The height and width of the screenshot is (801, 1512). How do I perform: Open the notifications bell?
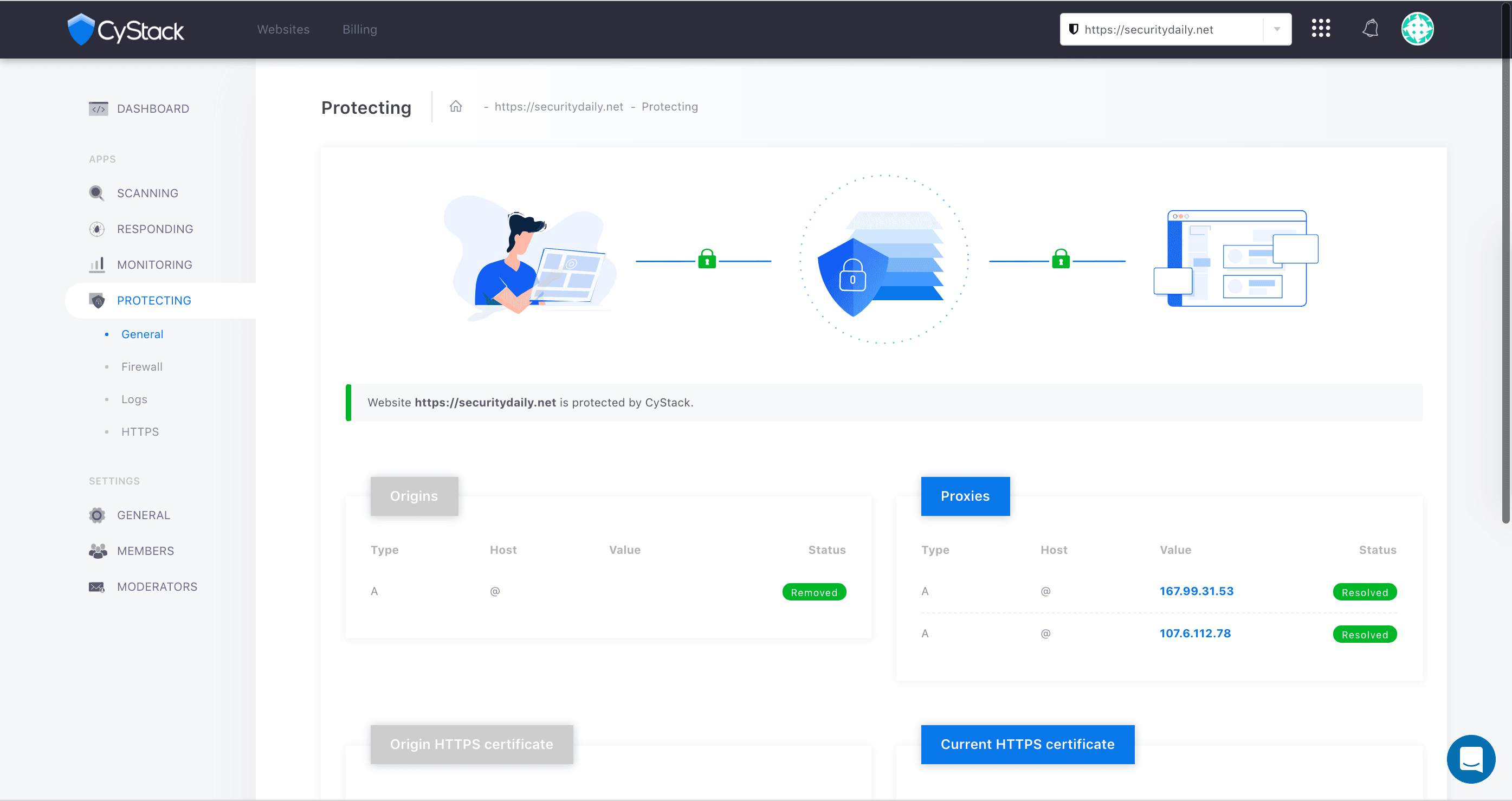coord(1370,28)
